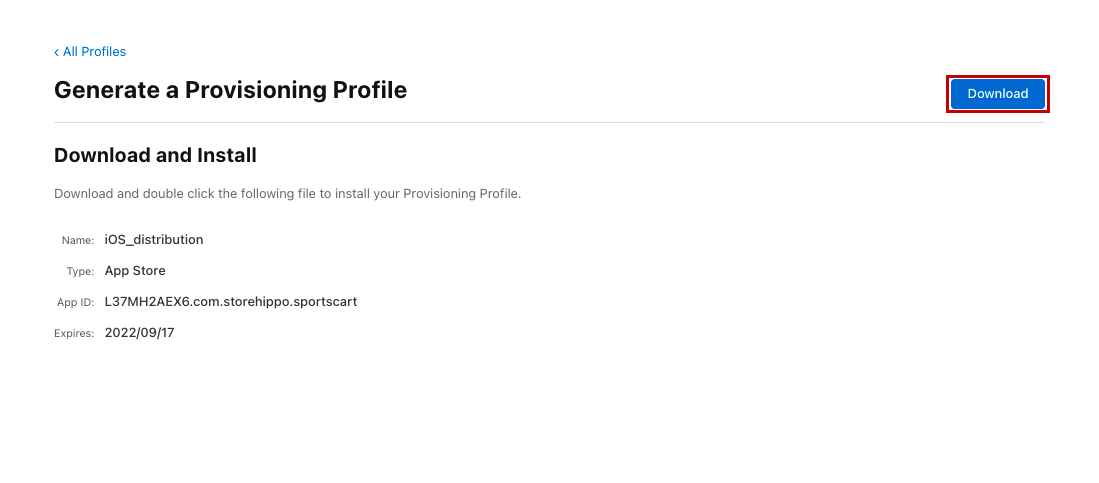Click the Download and Install heading
This screenshot has width=1099, height=483.
155,155
